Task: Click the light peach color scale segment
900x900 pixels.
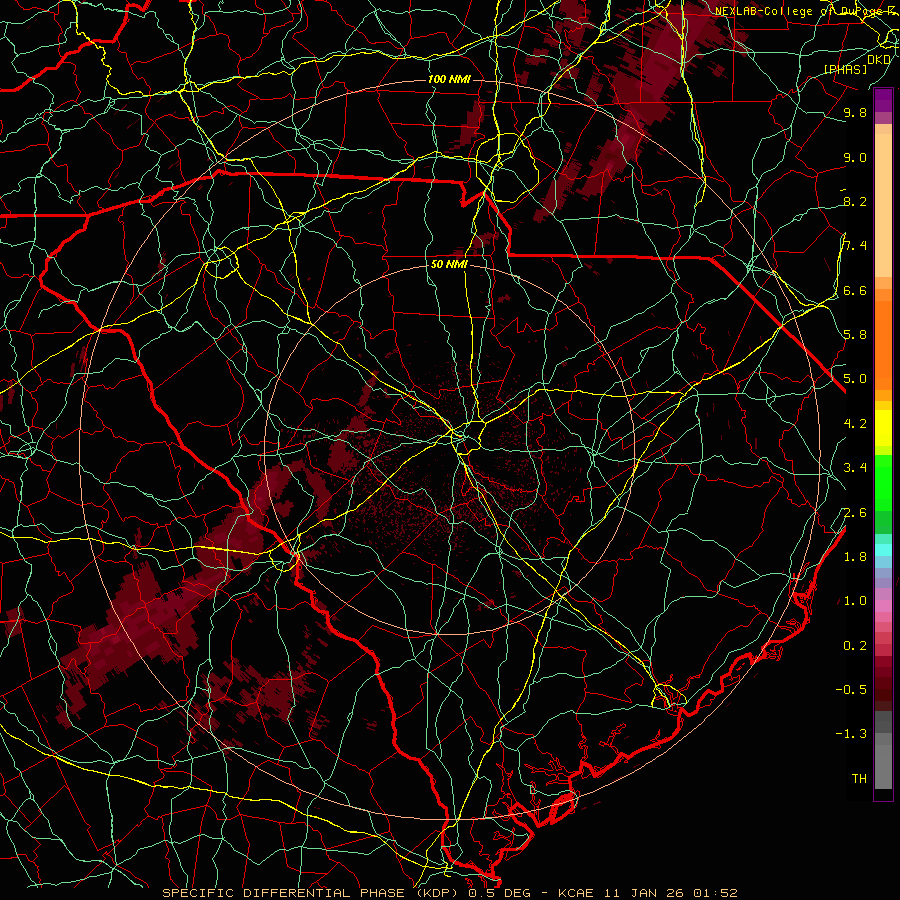Action: coord(883,205)
